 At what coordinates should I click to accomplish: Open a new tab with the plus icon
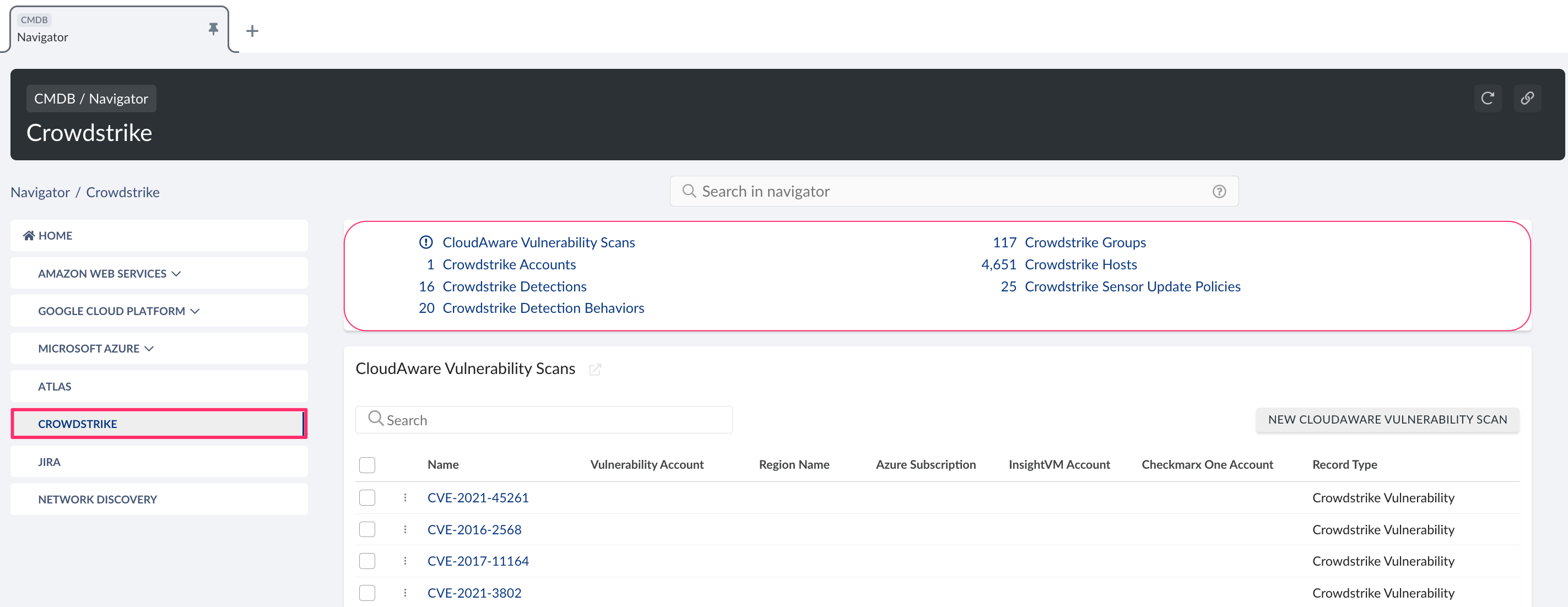[x=252, y=30]
